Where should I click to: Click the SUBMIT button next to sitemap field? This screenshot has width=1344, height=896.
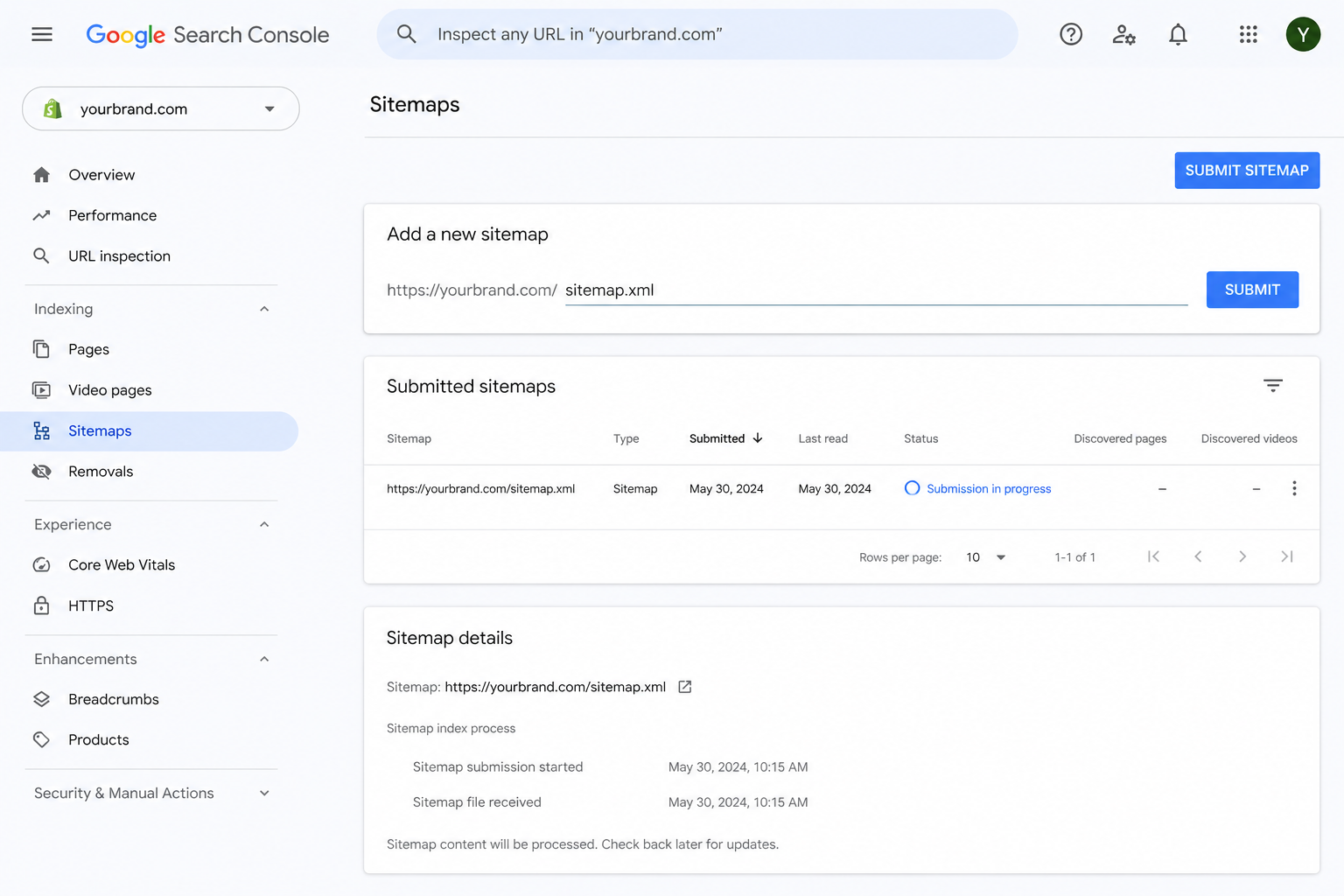coord(1252,290)
